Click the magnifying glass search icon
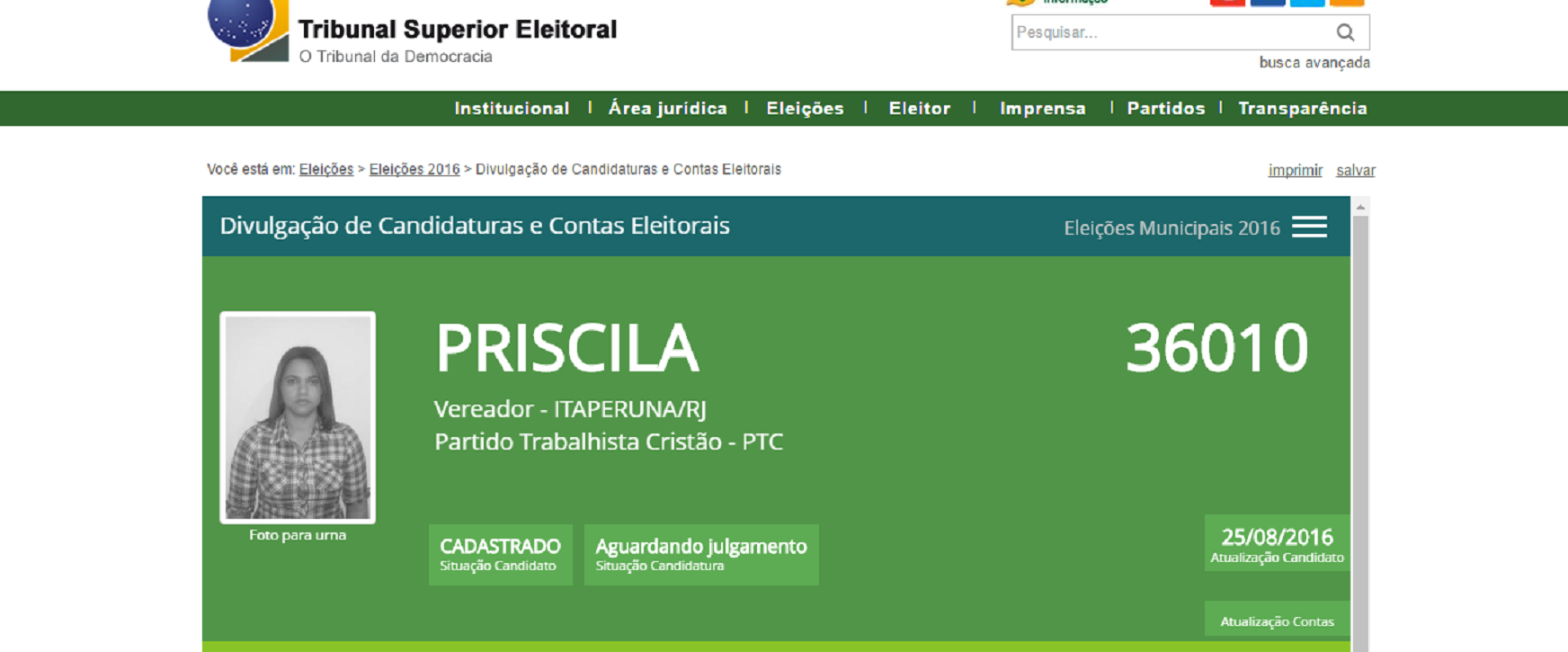 pos(1345,32)
